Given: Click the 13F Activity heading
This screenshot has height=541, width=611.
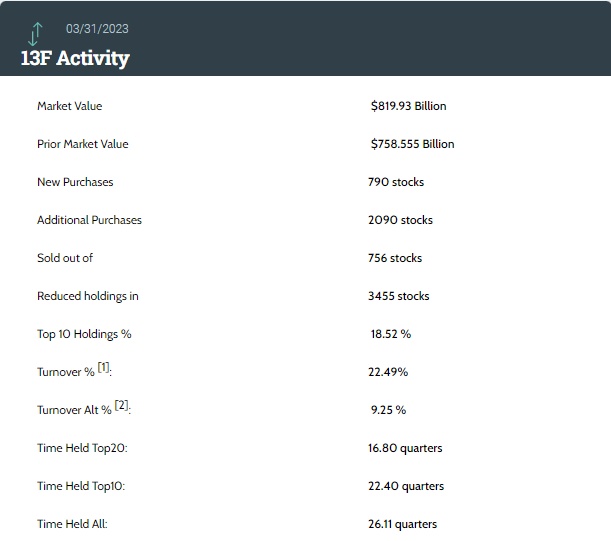Looking at the screenshot, I should click(x=75, y=57).
